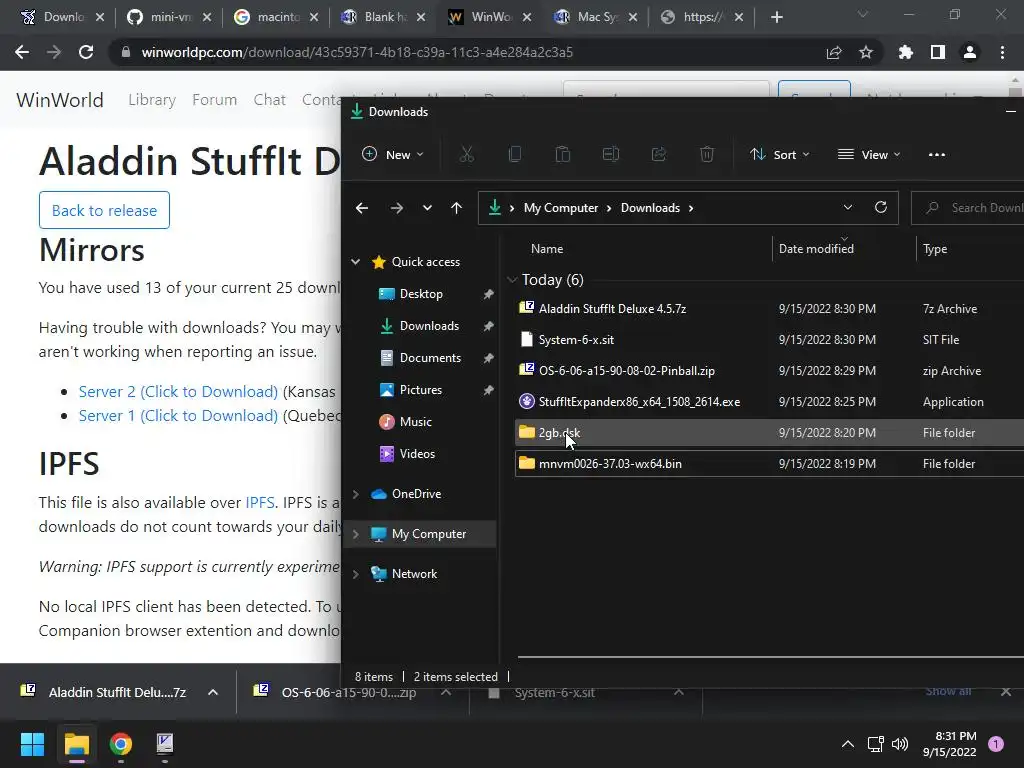Click the Rename icon in Explorer toolbar
The image size is (1024, 768).
pos(611,155)
